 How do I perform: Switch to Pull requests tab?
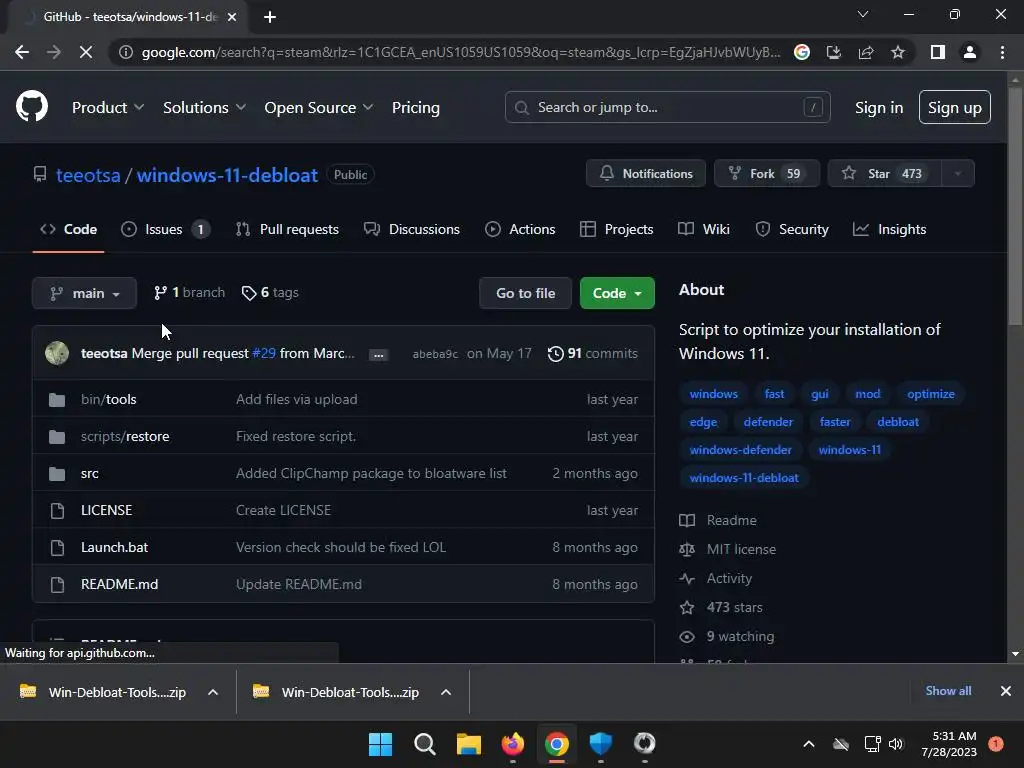(x=287, y=229)
